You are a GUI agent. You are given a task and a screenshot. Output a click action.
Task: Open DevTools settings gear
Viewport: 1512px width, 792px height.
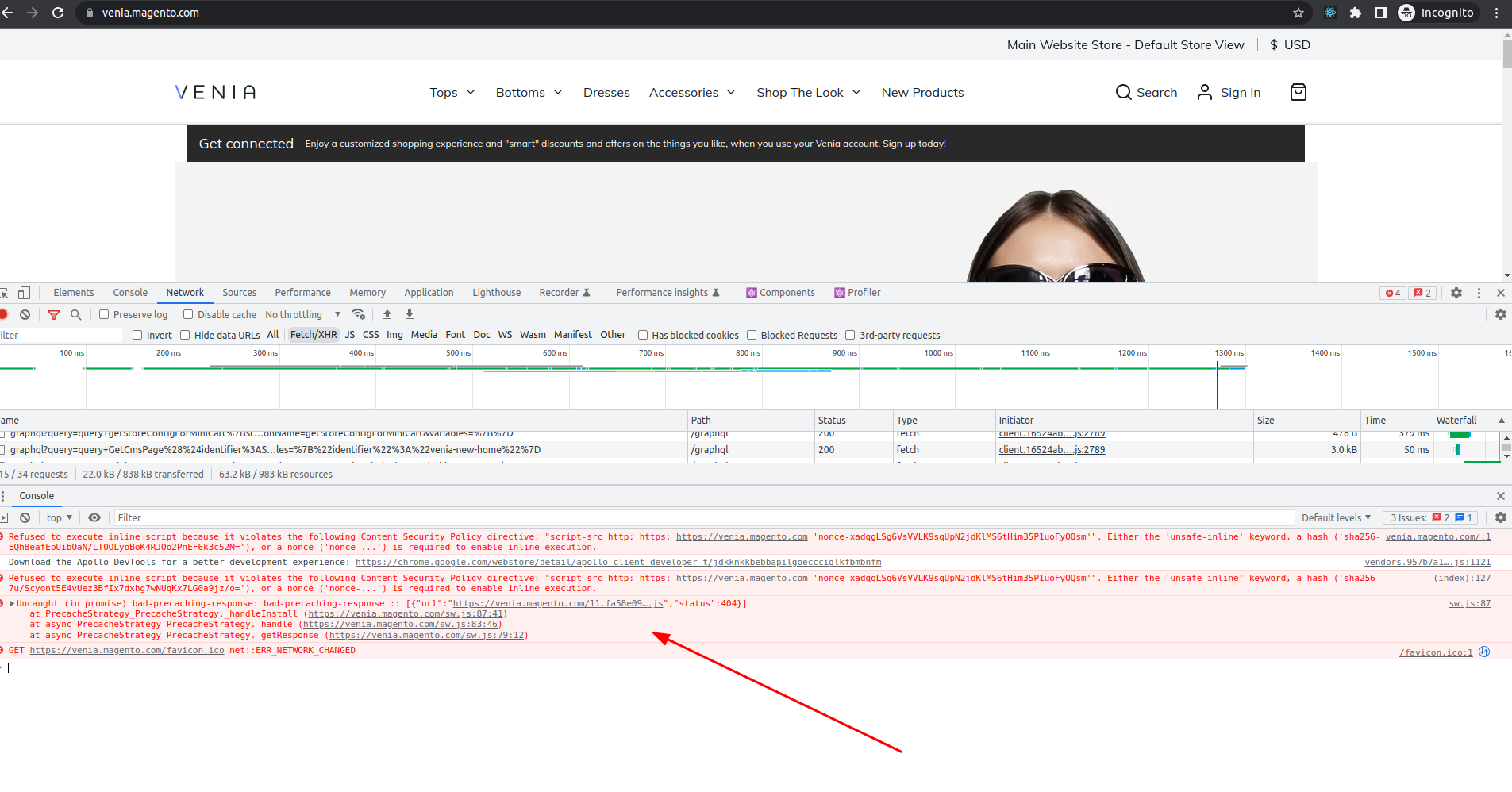click(x=1456, y=293)
